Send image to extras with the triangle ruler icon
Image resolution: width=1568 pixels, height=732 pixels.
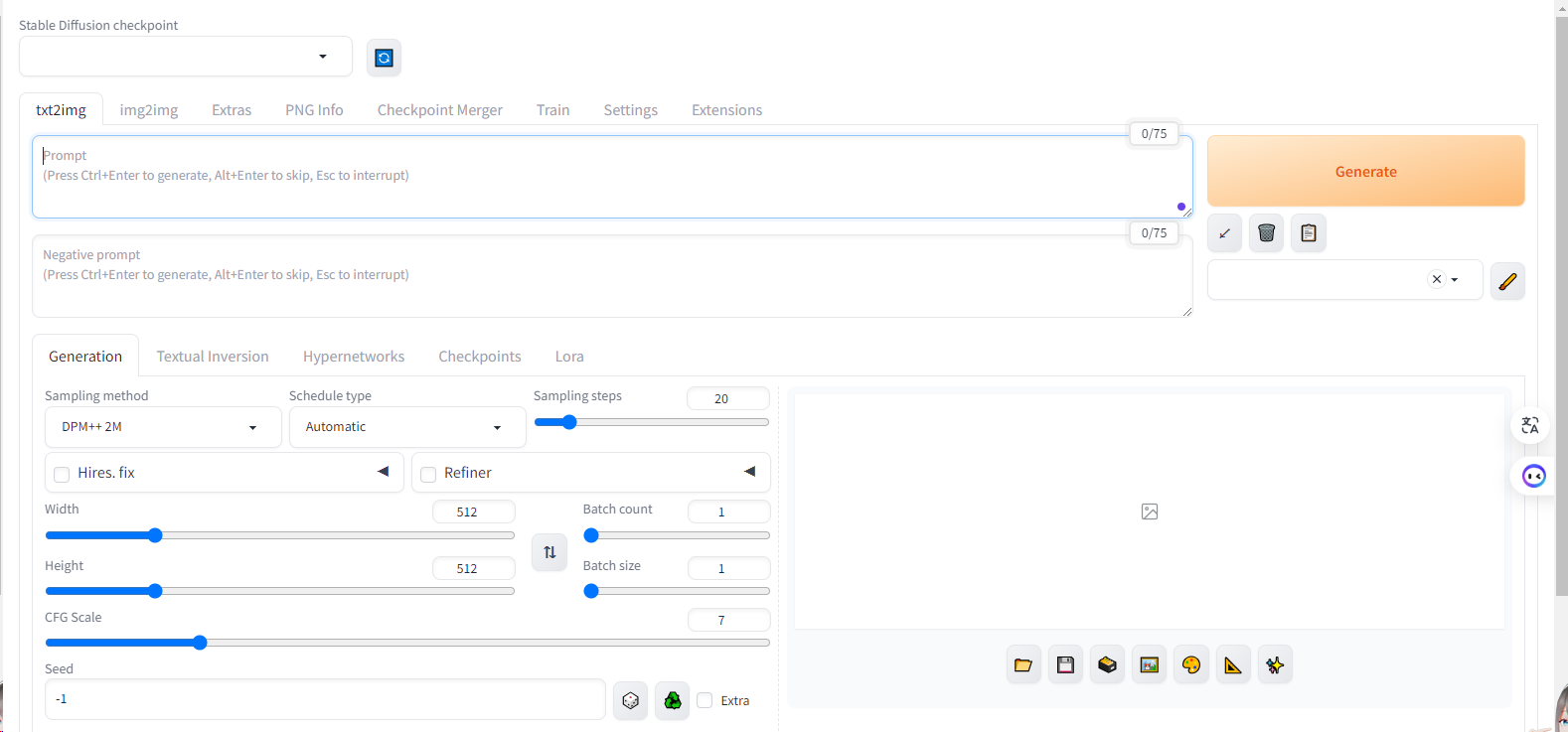click(x=1233, y=665)
